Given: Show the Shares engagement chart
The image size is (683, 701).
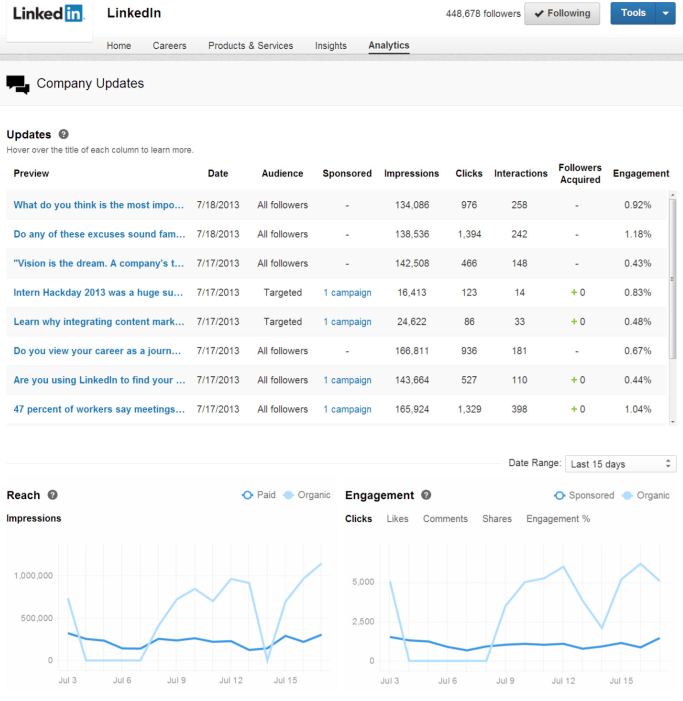Looking at the screenshot, I should coord(497,519).
